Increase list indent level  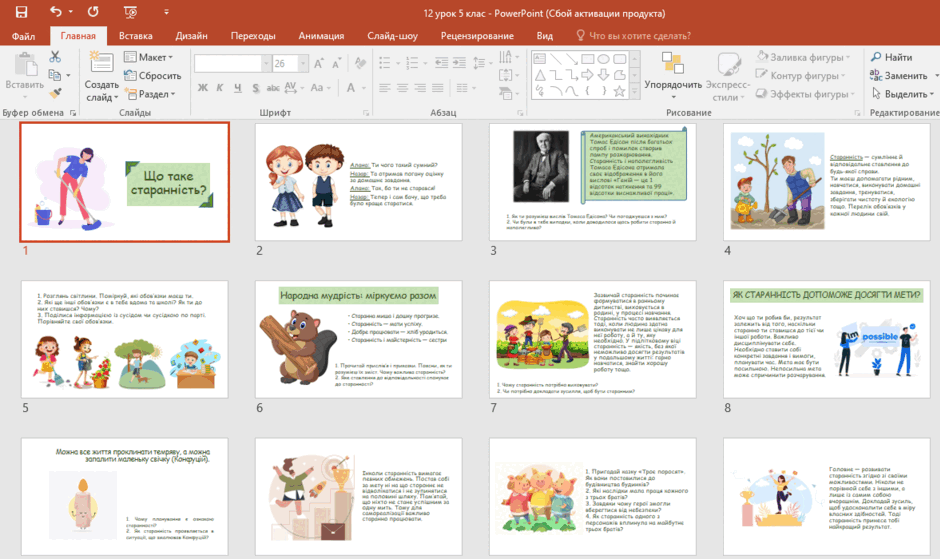459,62
